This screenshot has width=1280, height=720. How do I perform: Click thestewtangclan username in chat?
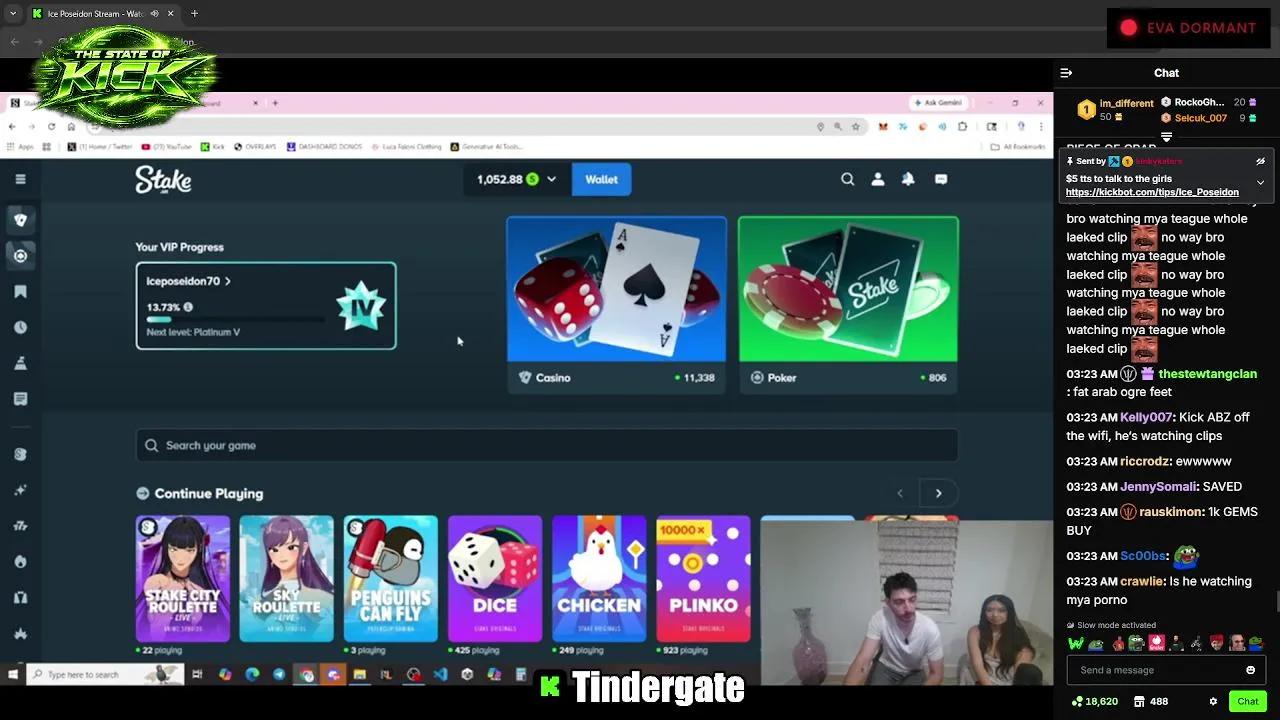[x=1207, y=374]
